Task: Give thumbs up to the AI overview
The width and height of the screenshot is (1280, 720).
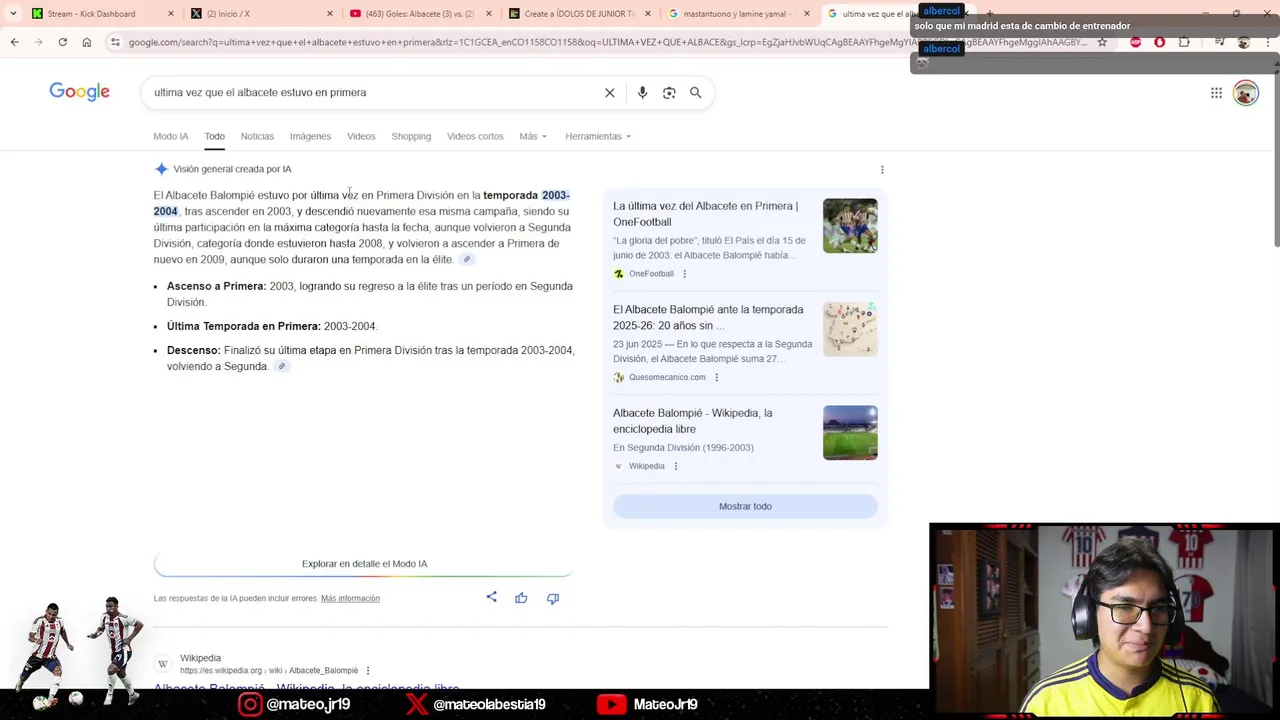Action: tap(521, 598)
